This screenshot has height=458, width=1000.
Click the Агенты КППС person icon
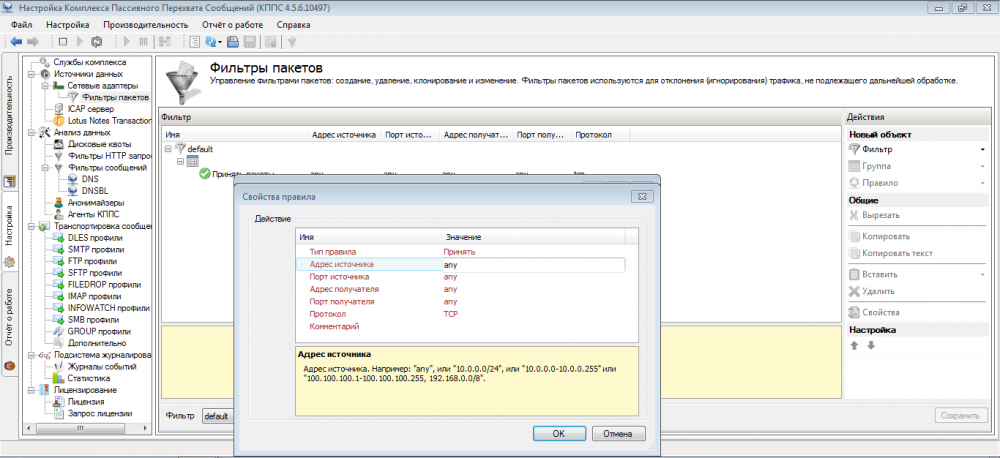click(59, 214)
